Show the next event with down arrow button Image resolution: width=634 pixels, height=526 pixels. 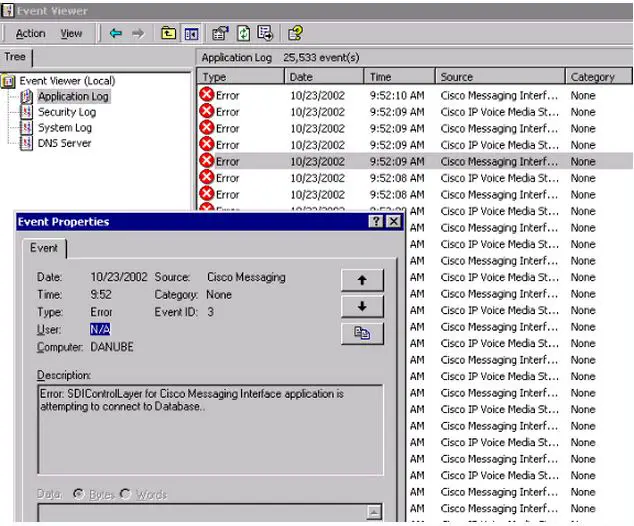coord(362,306)
